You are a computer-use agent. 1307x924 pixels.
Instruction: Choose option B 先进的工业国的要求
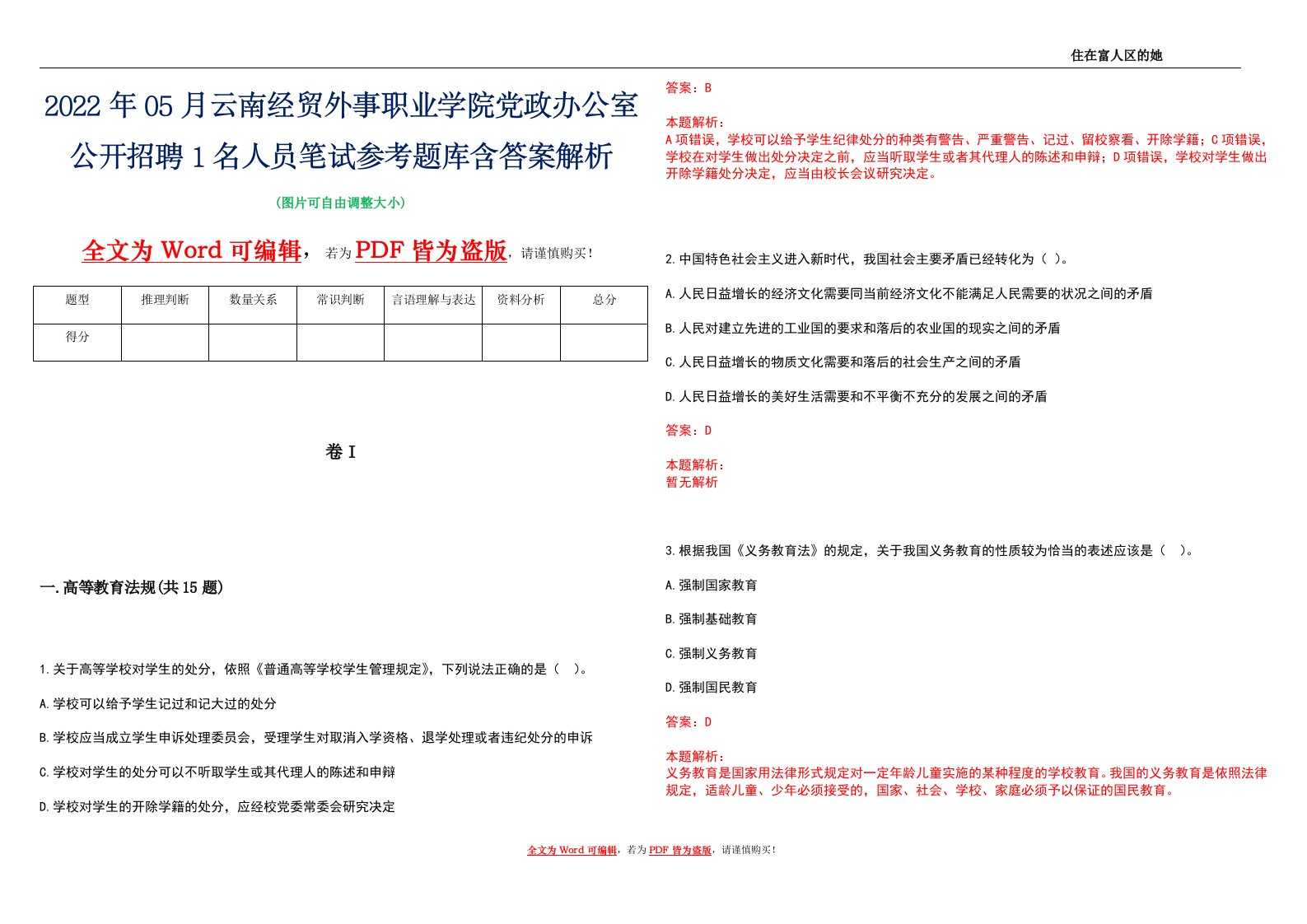[863, 328]
